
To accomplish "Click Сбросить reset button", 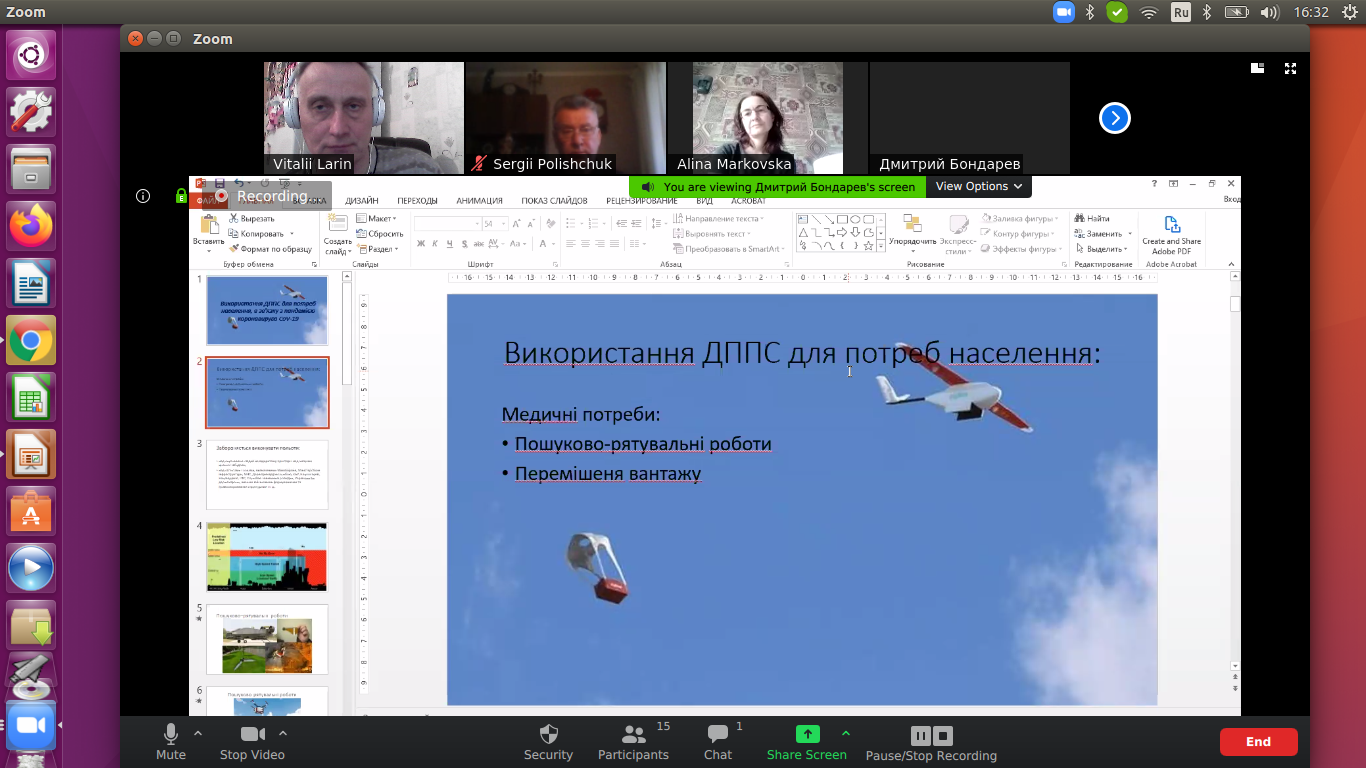I will coord(379,234).
